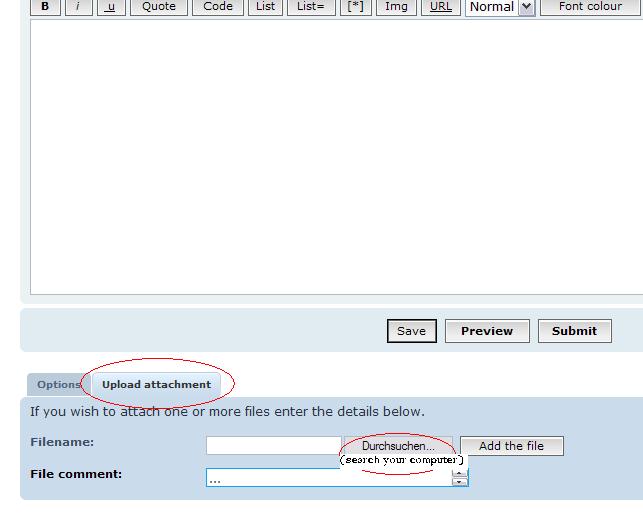Focus the File comment text box
Screen dimensions: 643x518
(x=337, y=477)
